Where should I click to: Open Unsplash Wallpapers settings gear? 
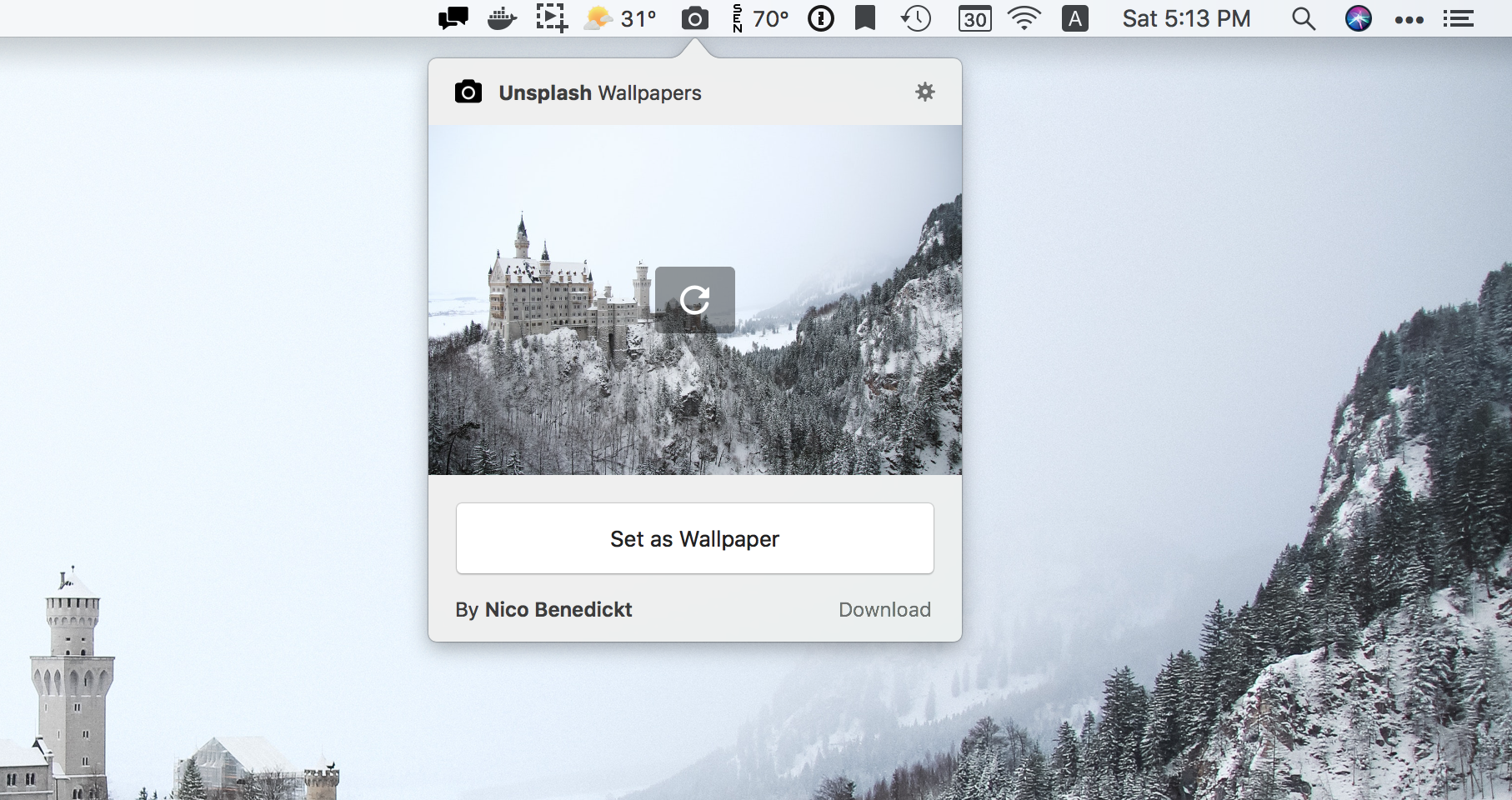pos(924,92)
